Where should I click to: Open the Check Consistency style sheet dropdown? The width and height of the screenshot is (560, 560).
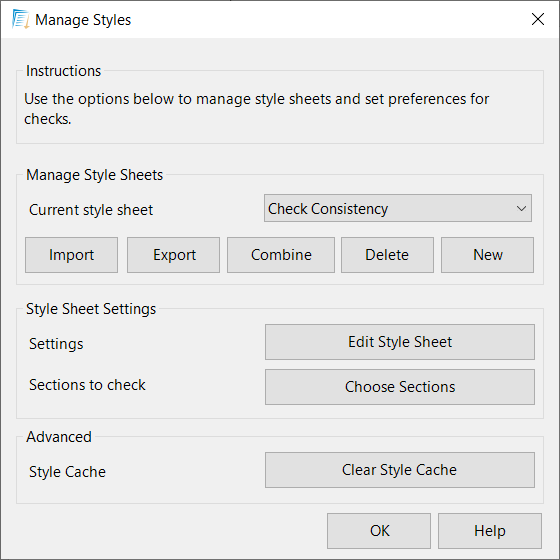click(x=398, y=208)
